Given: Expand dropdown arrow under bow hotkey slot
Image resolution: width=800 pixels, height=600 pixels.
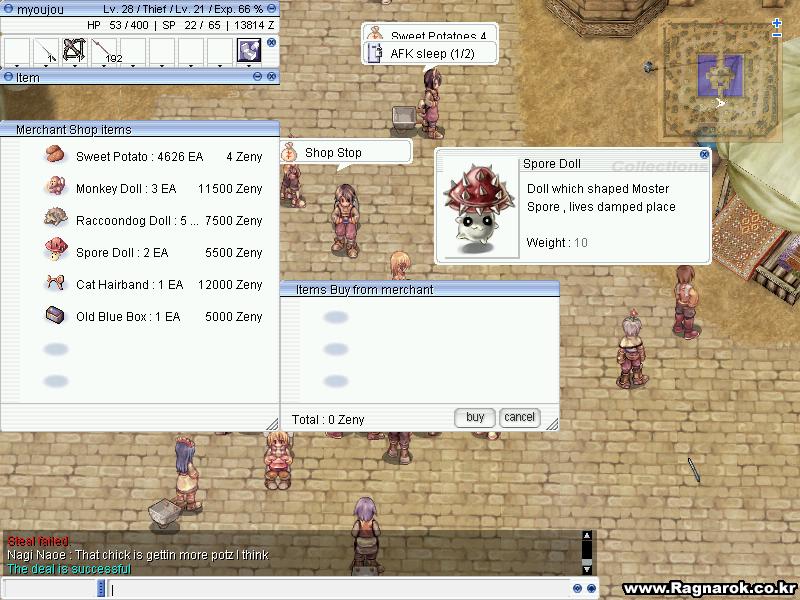Looking at the screenshot, I should pos(75,66).
